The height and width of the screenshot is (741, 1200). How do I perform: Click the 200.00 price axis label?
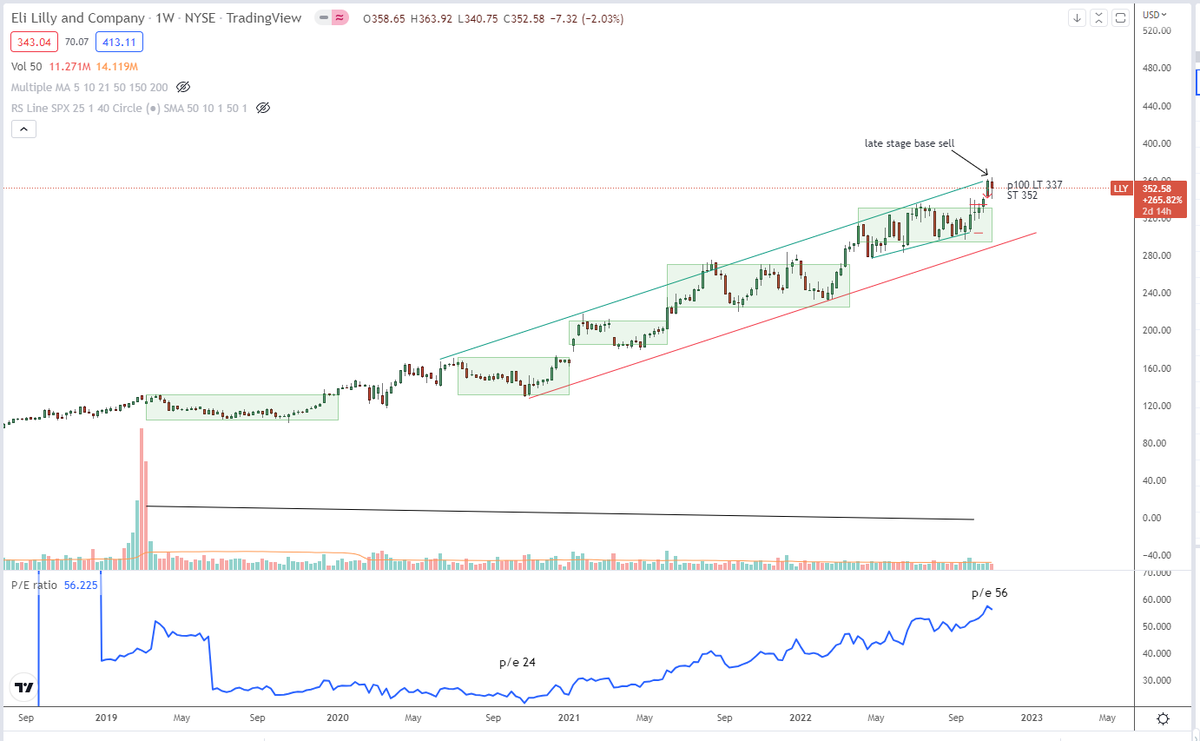(1156, 331)
